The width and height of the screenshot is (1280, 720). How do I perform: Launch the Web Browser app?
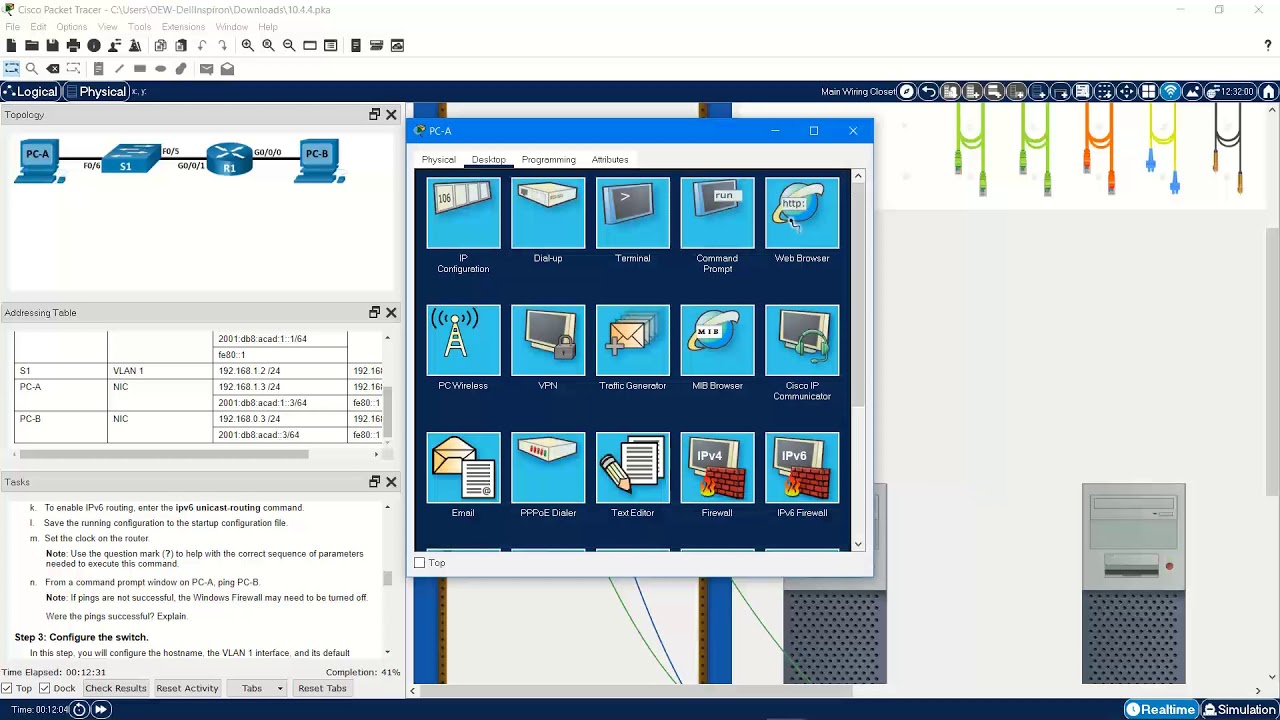[802, 213]
